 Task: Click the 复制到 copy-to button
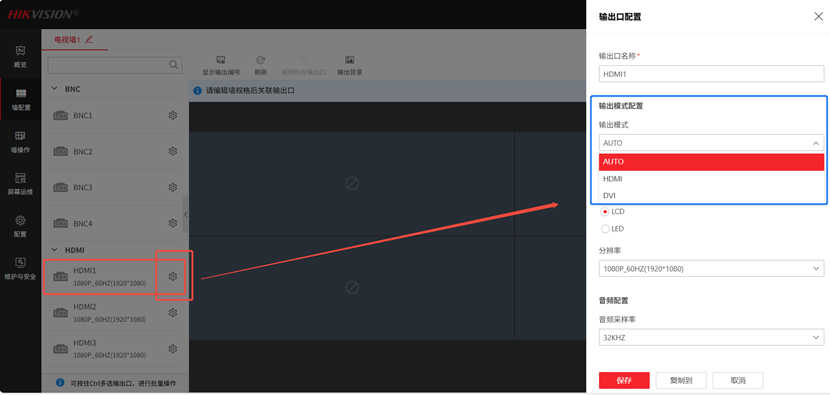pos(681,380)
